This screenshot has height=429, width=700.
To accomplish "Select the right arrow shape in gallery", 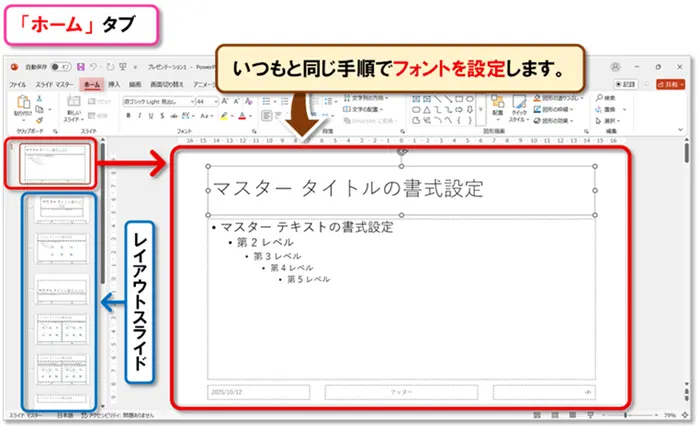I will point(459,109).
